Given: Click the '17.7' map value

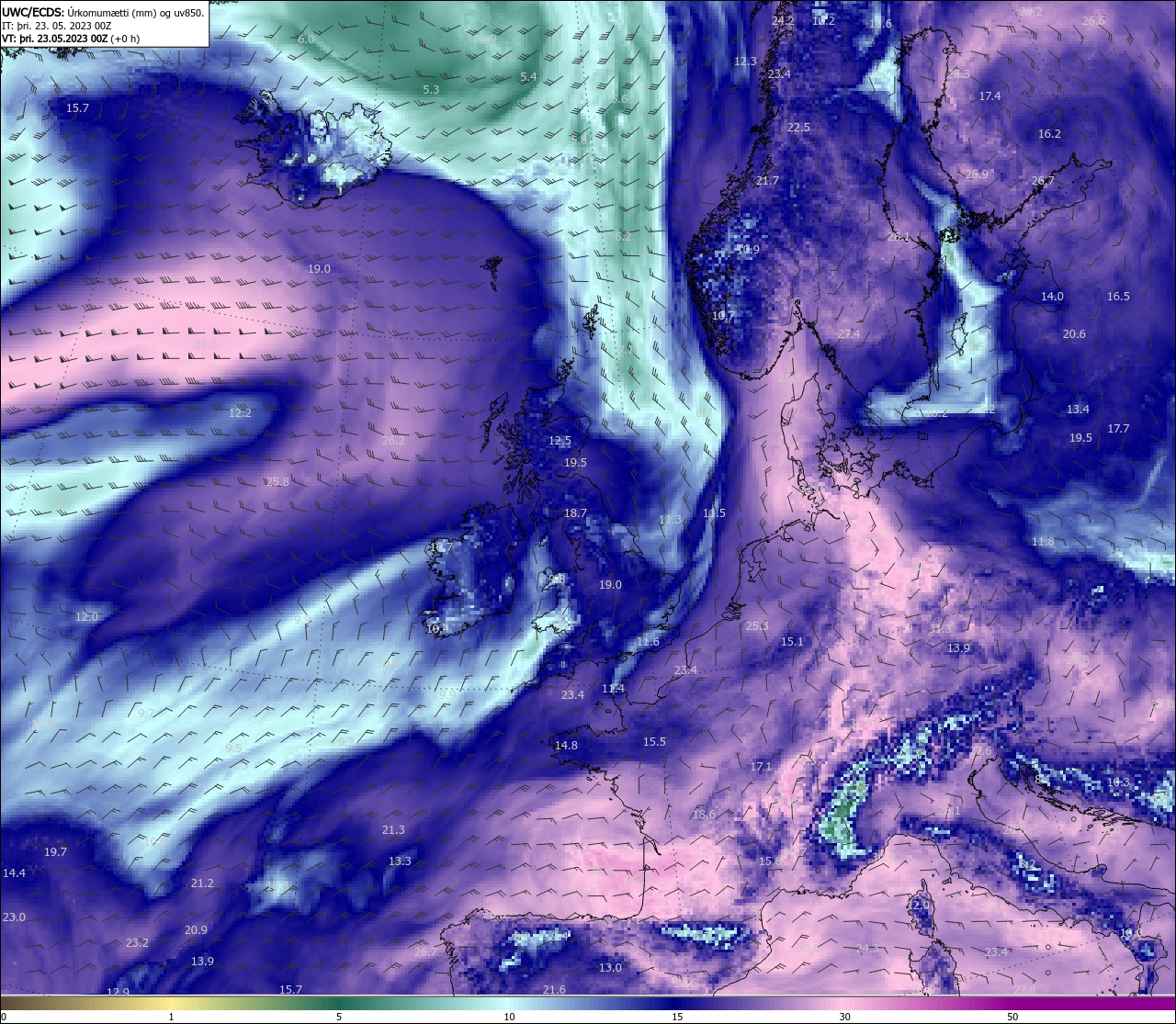Looking at the screenshot, I should pyautogui.click(x=1118, y=429).
